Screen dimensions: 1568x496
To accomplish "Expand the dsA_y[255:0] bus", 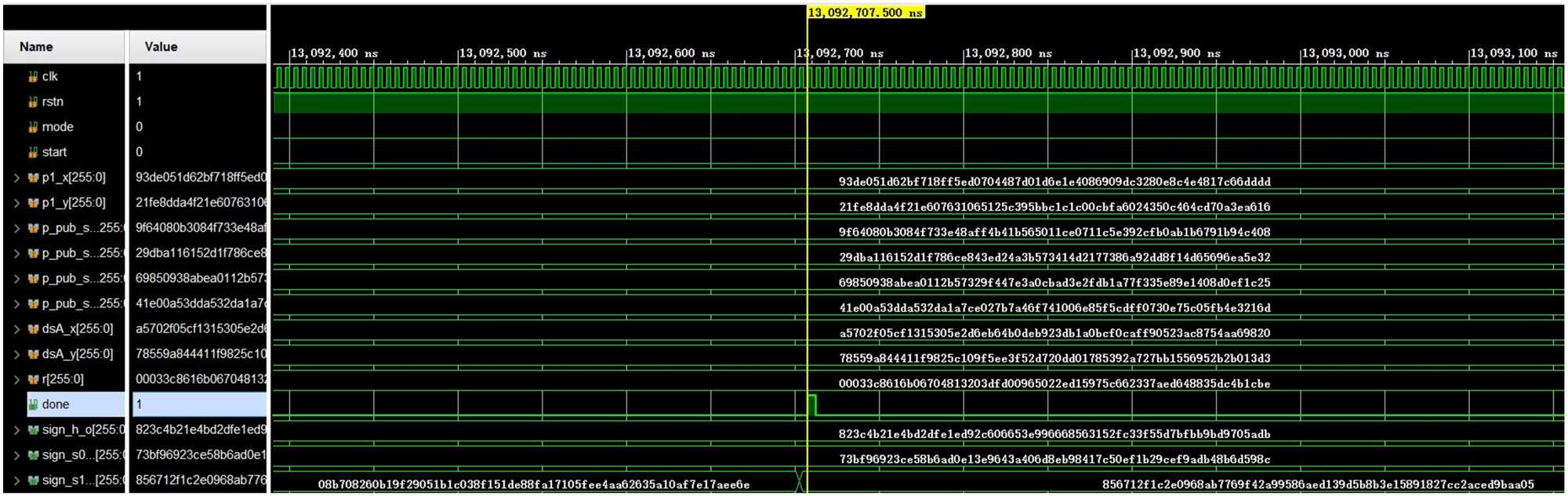I will [x=16, y=354].
